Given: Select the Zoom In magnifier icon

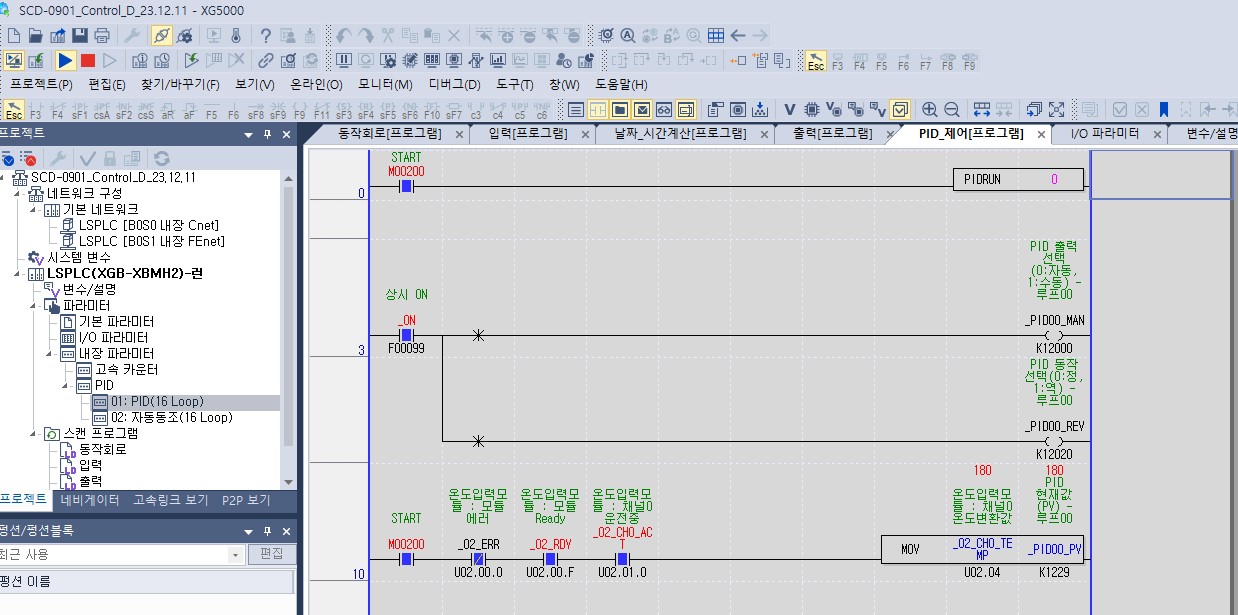Looking at the screenshot, I should tap(929, 109).
